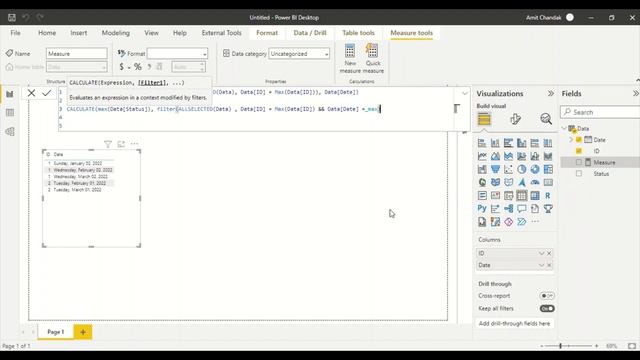Switch to Report view in the left sidebar

(10, 94)
